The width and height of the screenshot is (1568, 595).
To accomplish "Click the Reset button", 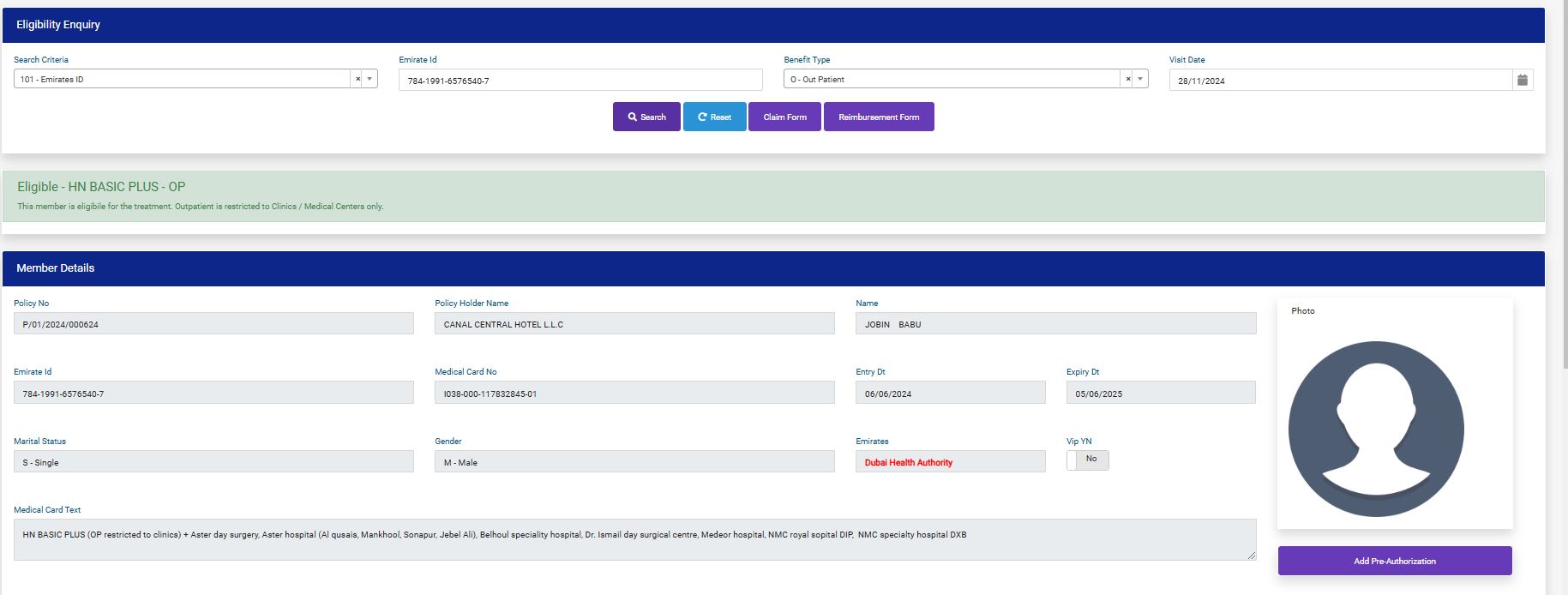I will coord(714,117).
